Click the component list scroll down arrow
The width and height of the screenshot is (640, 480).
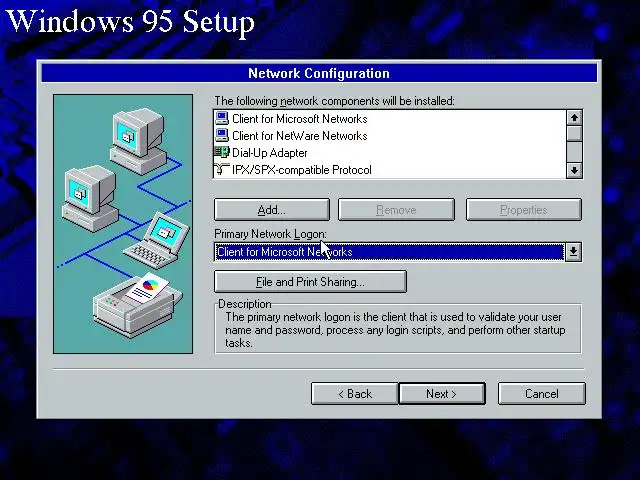click(574, 170)
